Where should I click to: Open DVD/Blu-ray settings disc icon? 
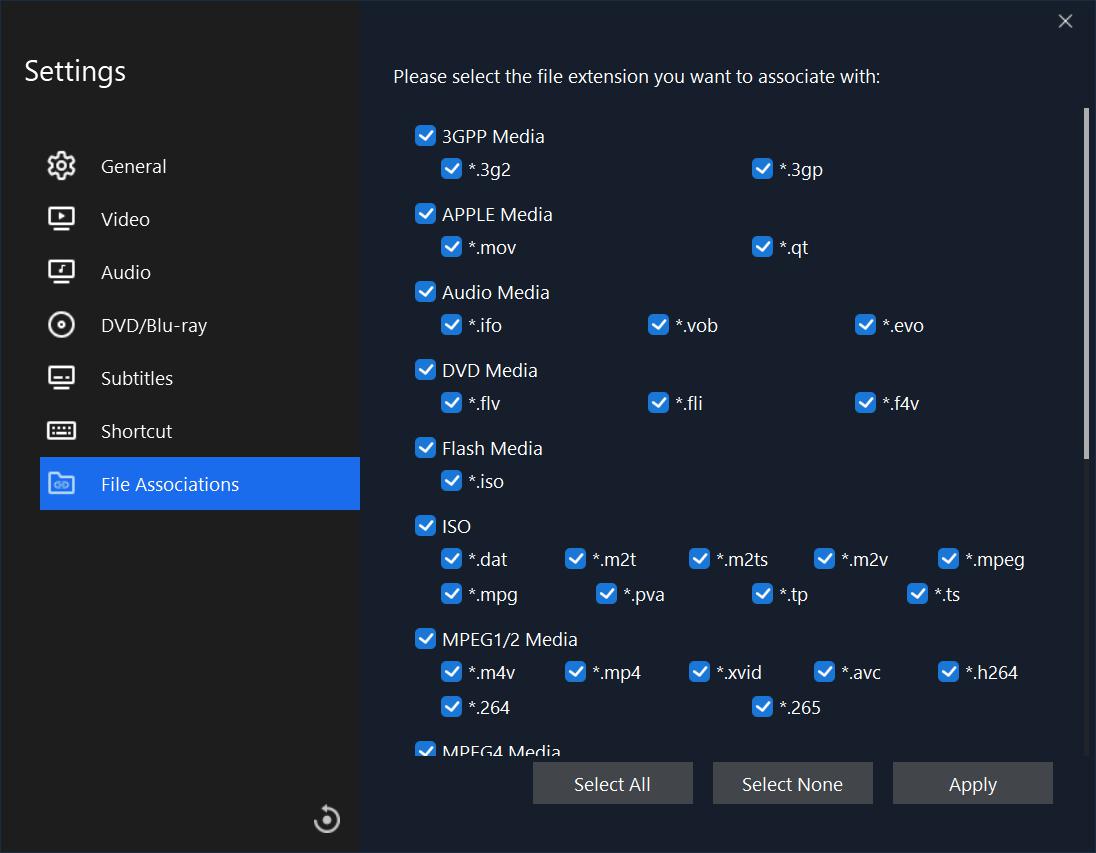(61, 325)
